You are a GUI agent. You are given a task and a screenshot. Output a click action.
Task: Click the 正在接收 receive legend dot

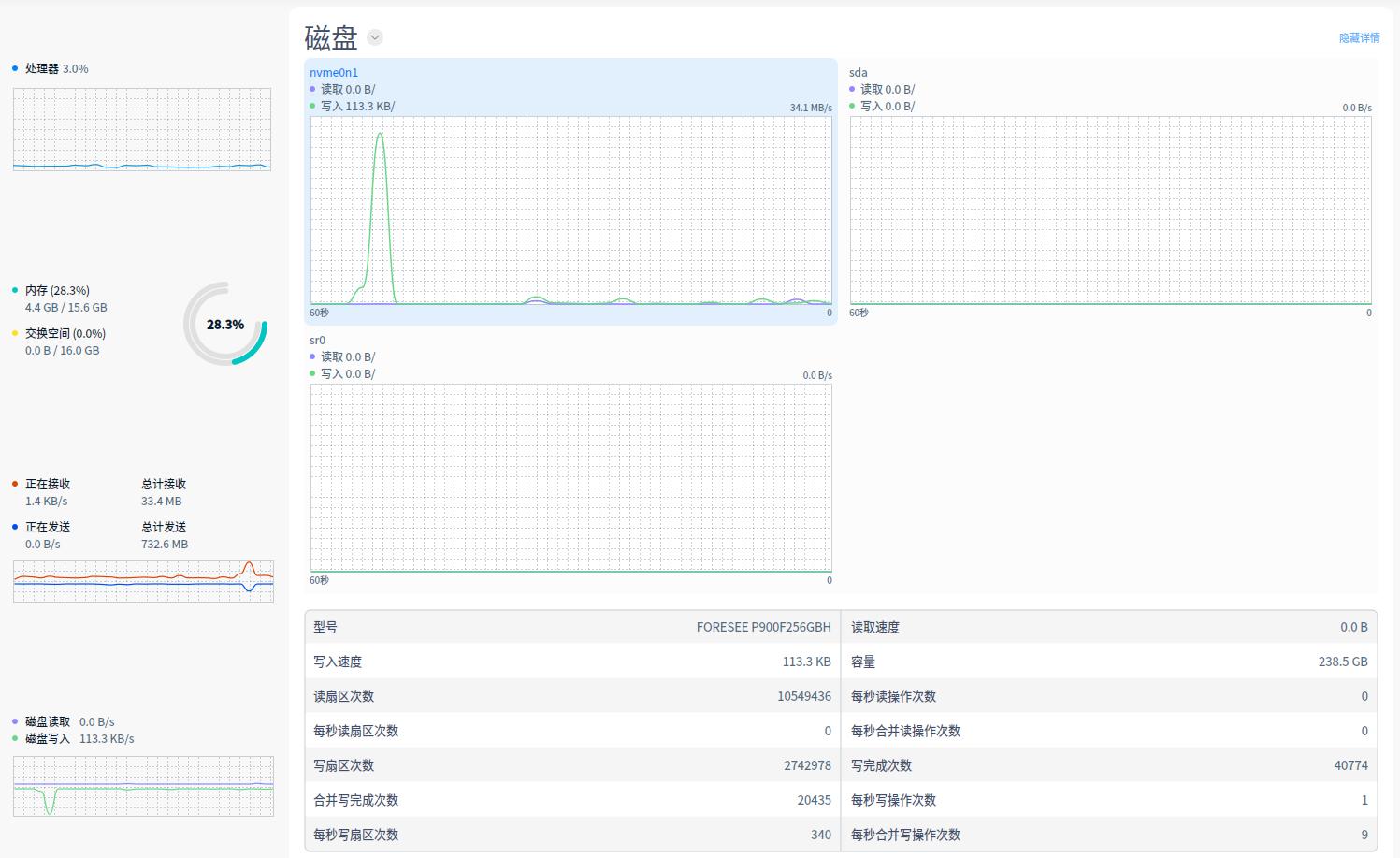click(14, 484)
